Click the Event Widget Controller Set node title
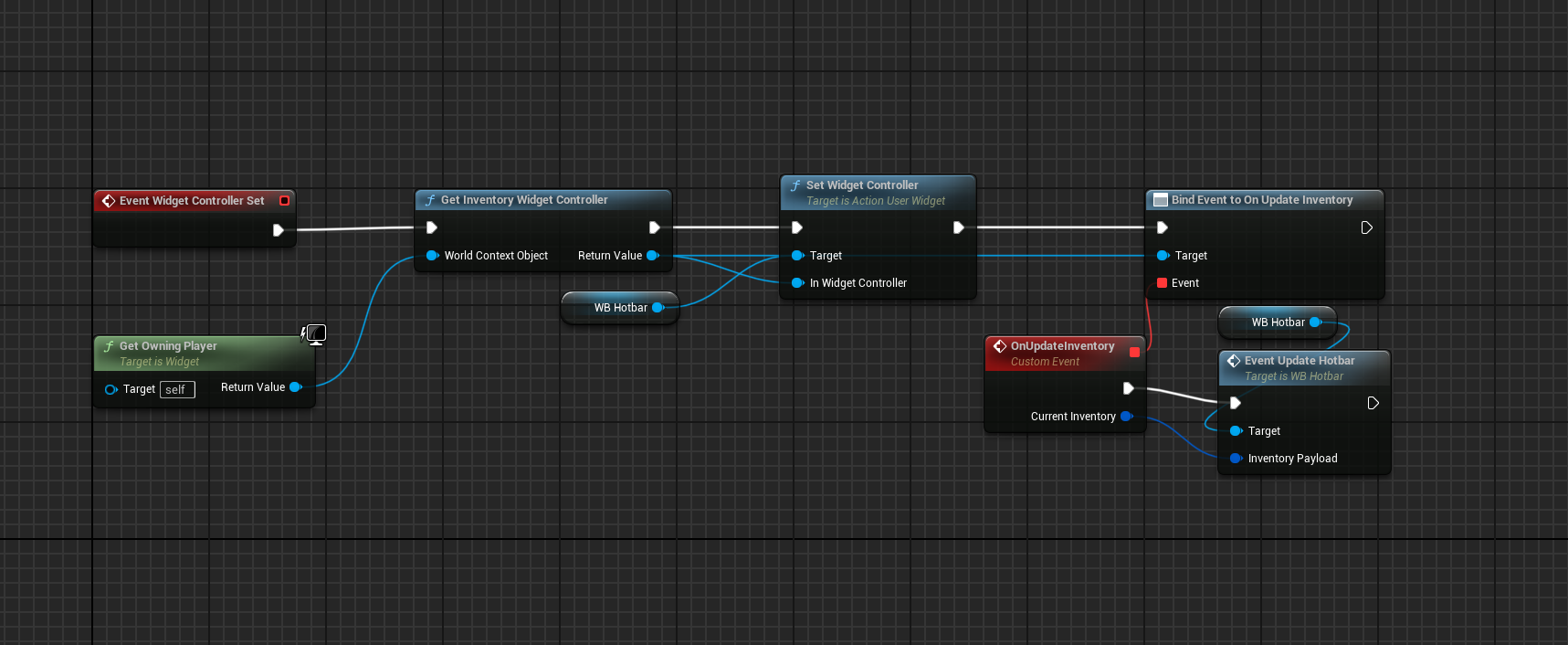Image resolution: width=1568 pixels, height=645 pixels. point(192,201)
